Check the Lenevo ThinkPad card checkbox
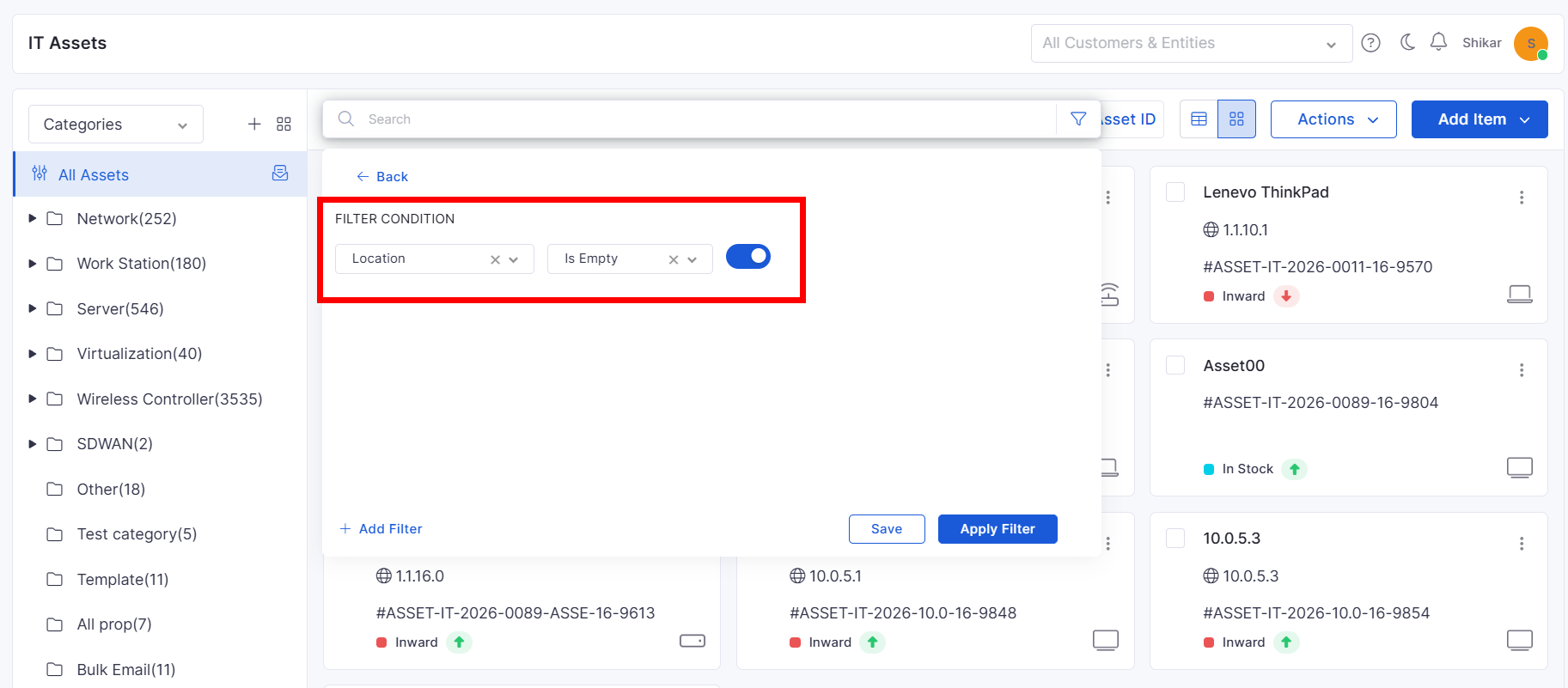The height and width of the screenshot is (688, 1568). [x=1175, y=192]
